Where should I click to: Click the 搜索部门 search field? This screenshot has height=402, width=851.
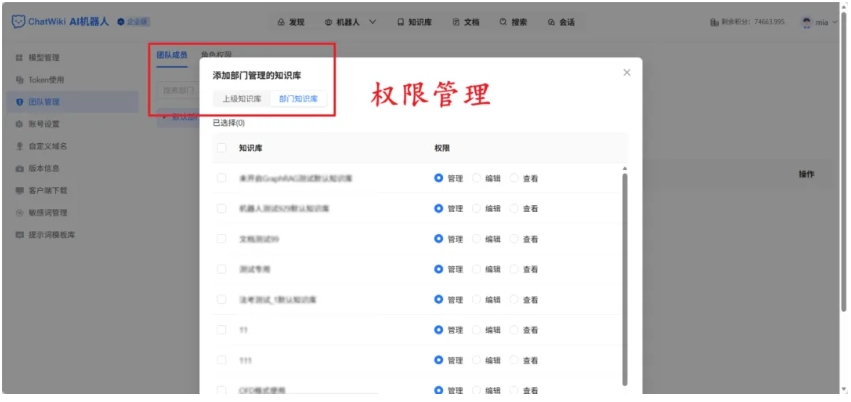click(x=178, y=90)
